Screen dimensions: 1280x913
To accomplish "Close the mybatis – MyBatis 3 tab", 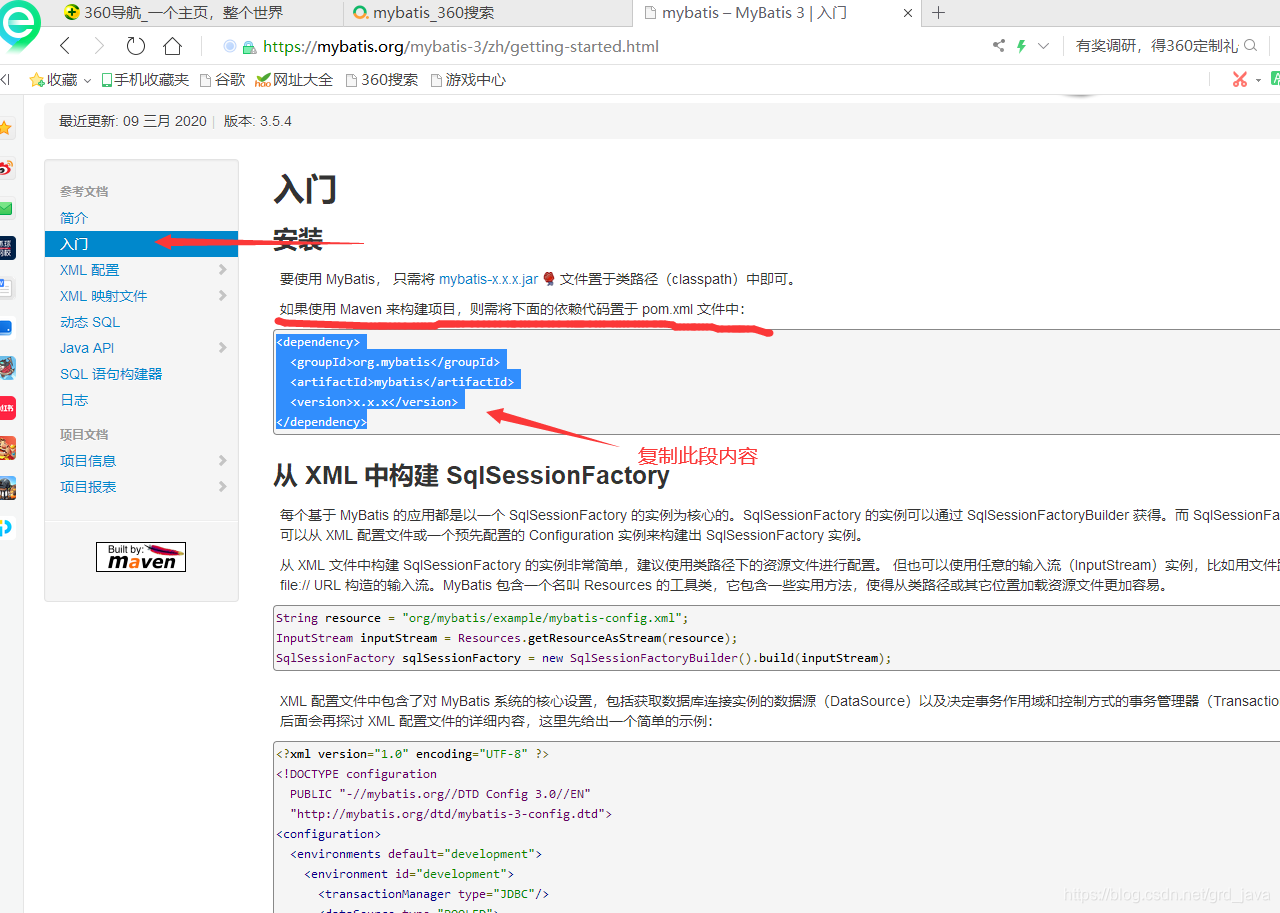I will (x=908, y=13).
